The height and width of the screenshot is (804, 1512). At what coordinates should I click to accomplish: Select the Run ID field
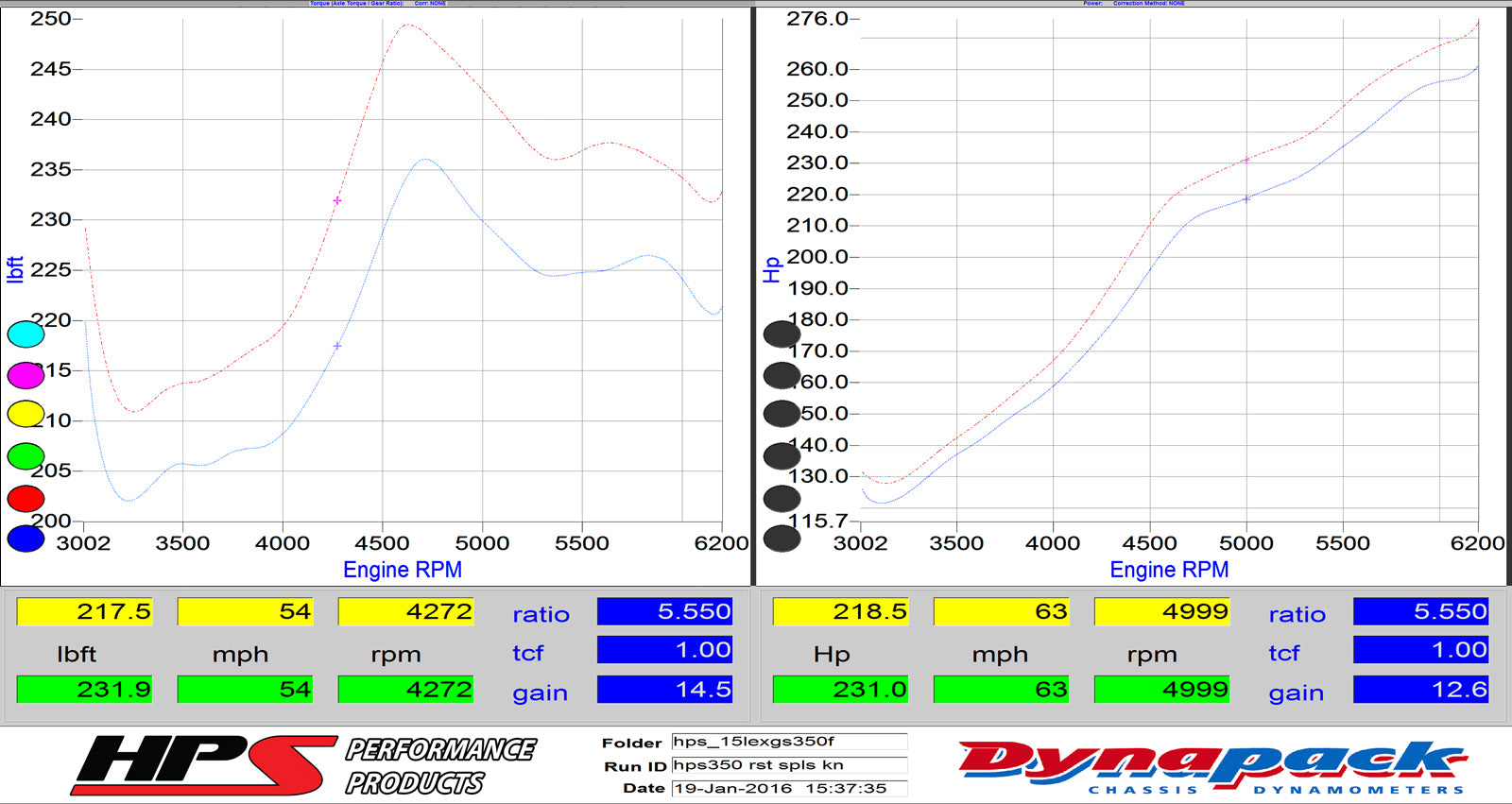pos(789,765)
